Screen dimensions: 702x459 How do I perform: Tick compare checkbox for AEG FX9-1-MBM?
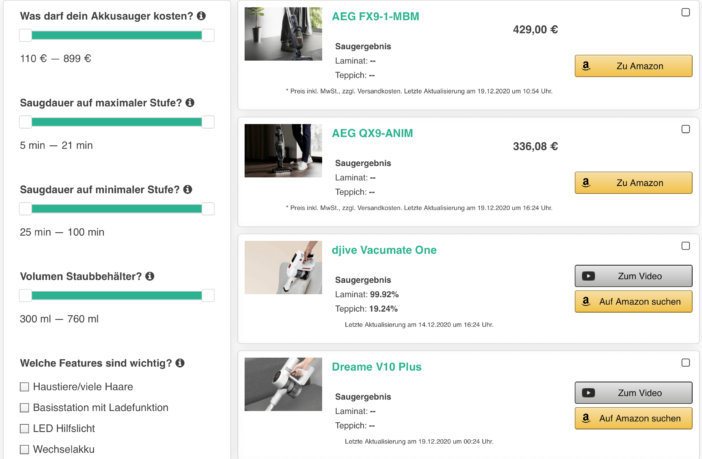point(685,12)
